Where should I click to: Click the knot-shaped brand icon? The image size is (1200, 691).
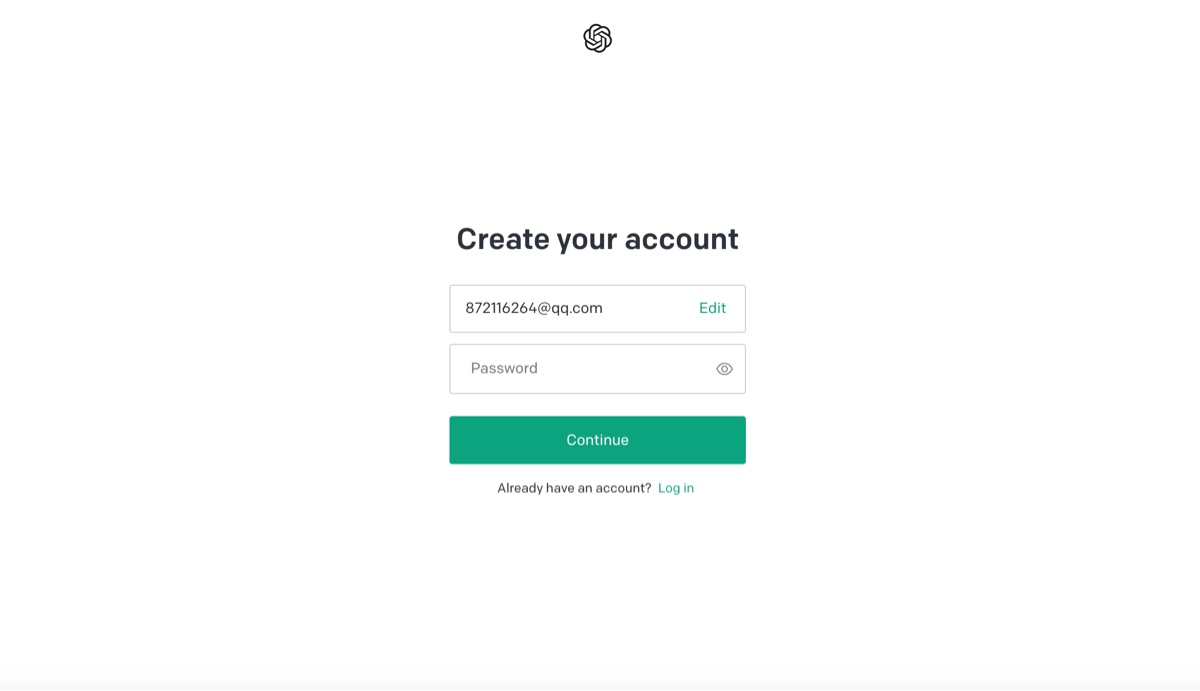597,38
